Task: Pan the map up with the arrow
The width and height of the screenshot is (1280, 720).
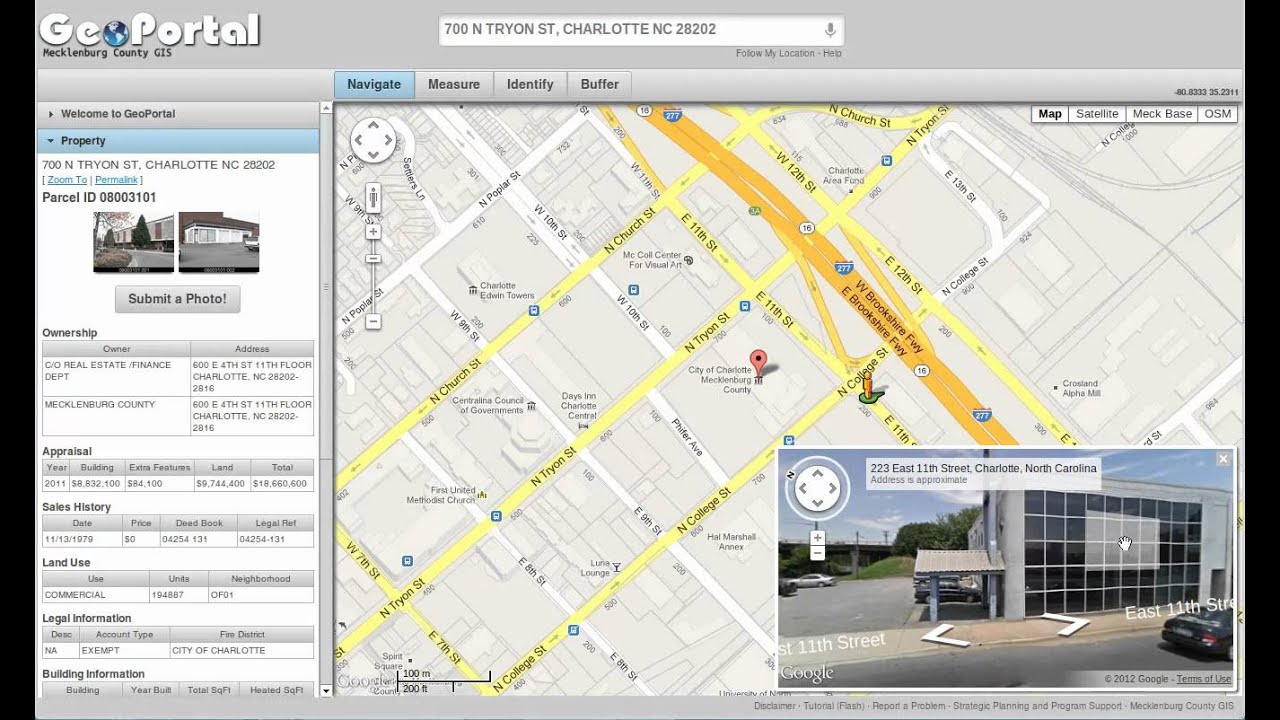Action: 373,127
